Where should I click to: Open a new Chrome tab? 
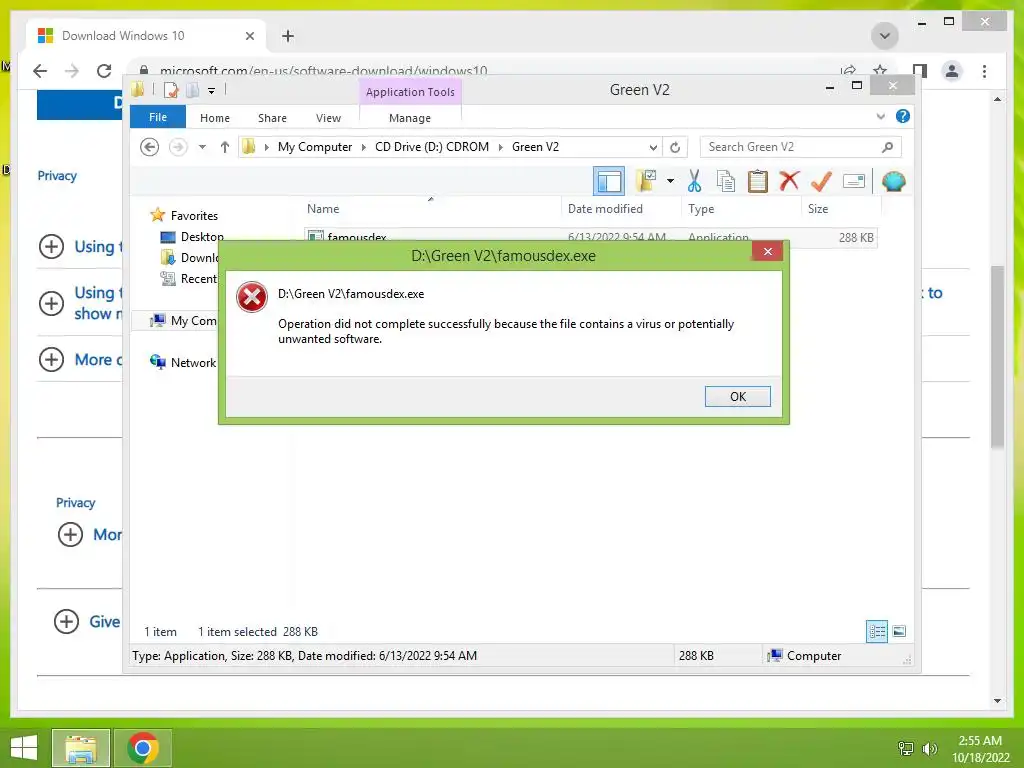(288, 36)
